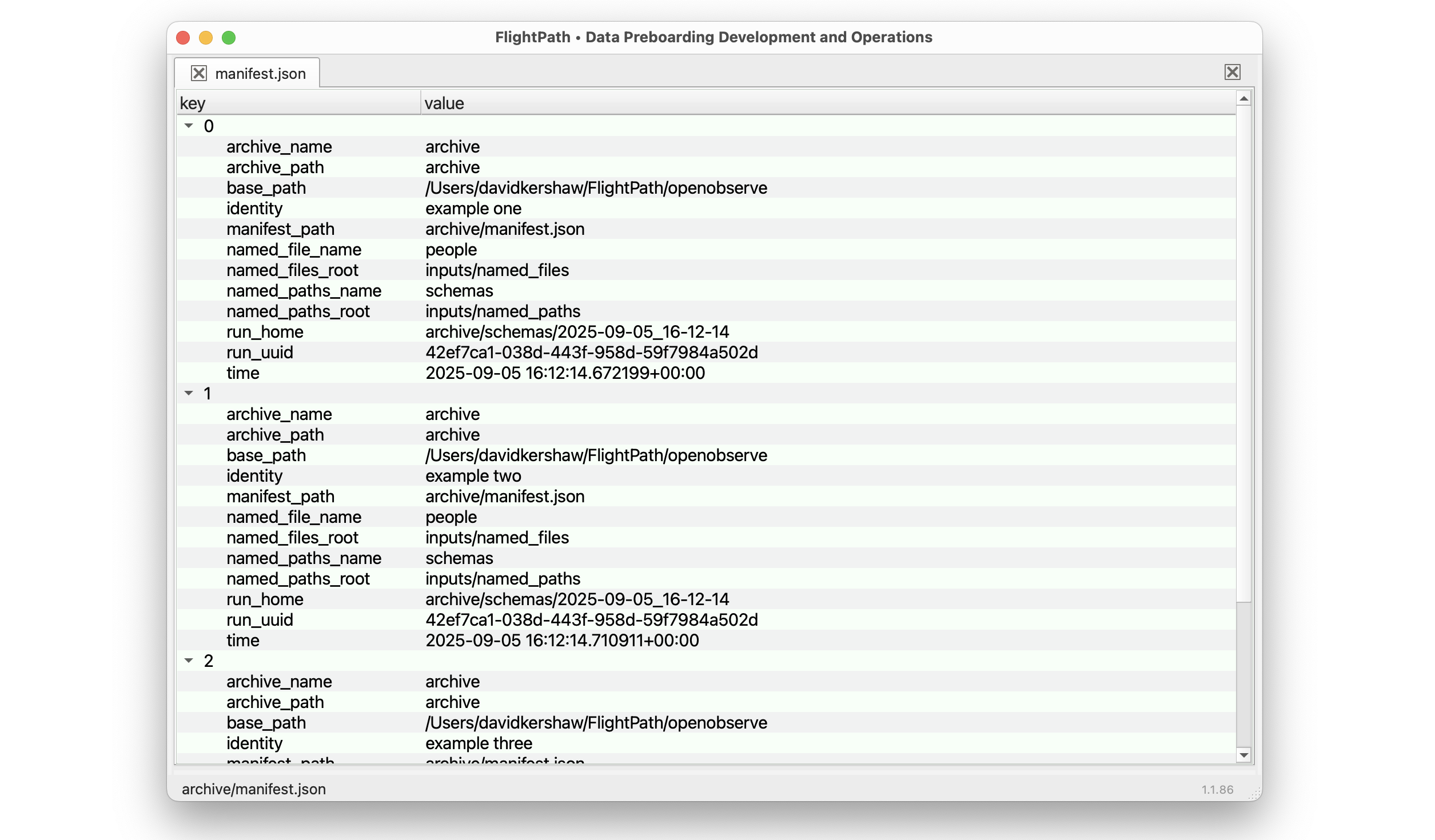Collapse tree node 1
Viewport: 1435px width, 840px height.
pyautogui.click(x=189, y=393)
